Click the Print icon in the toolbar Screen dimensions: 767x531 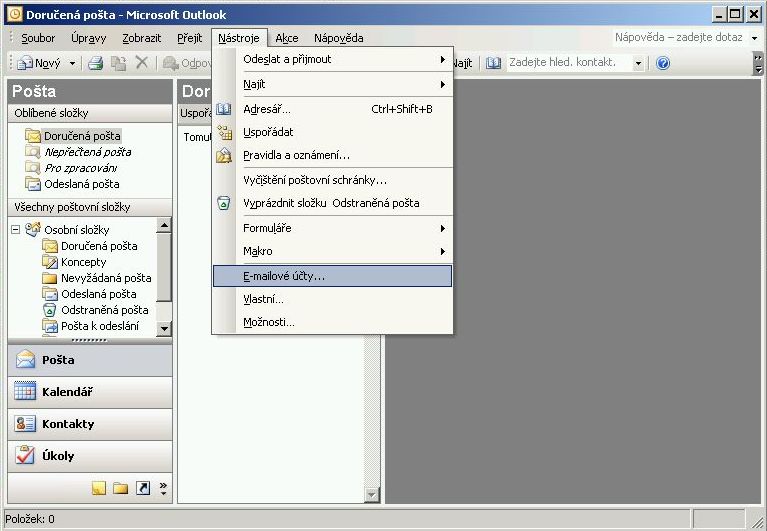pyautogui.click(x=95, y=63)
